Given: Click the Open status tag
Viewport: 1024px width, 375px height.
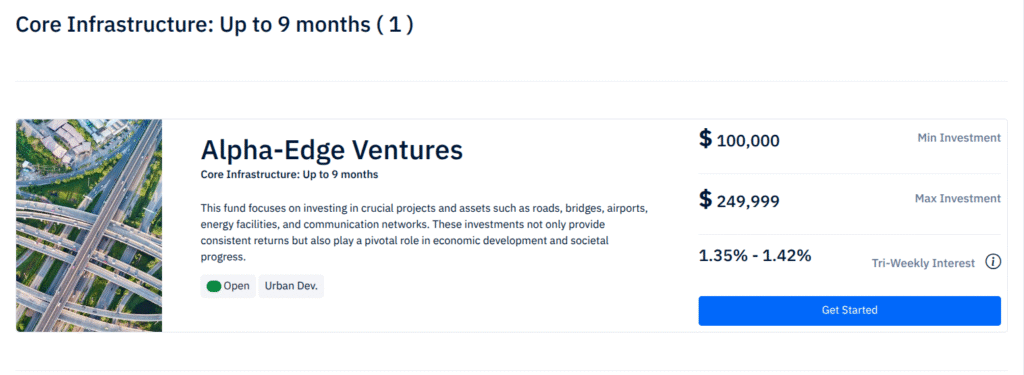Looking at the screenshot, I should click(x=228, y=286).
